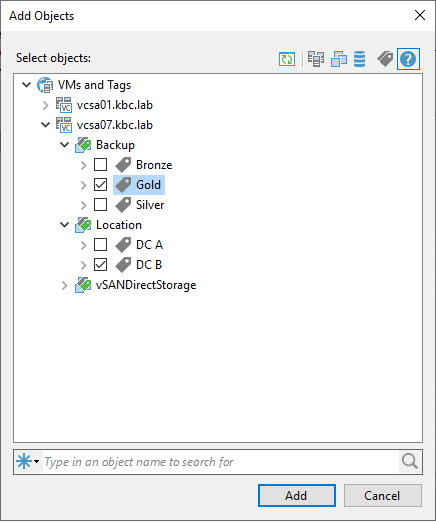Screen dimensions: 436x522
Task: Open the asterisk search type dropdown
Action: 28,462
